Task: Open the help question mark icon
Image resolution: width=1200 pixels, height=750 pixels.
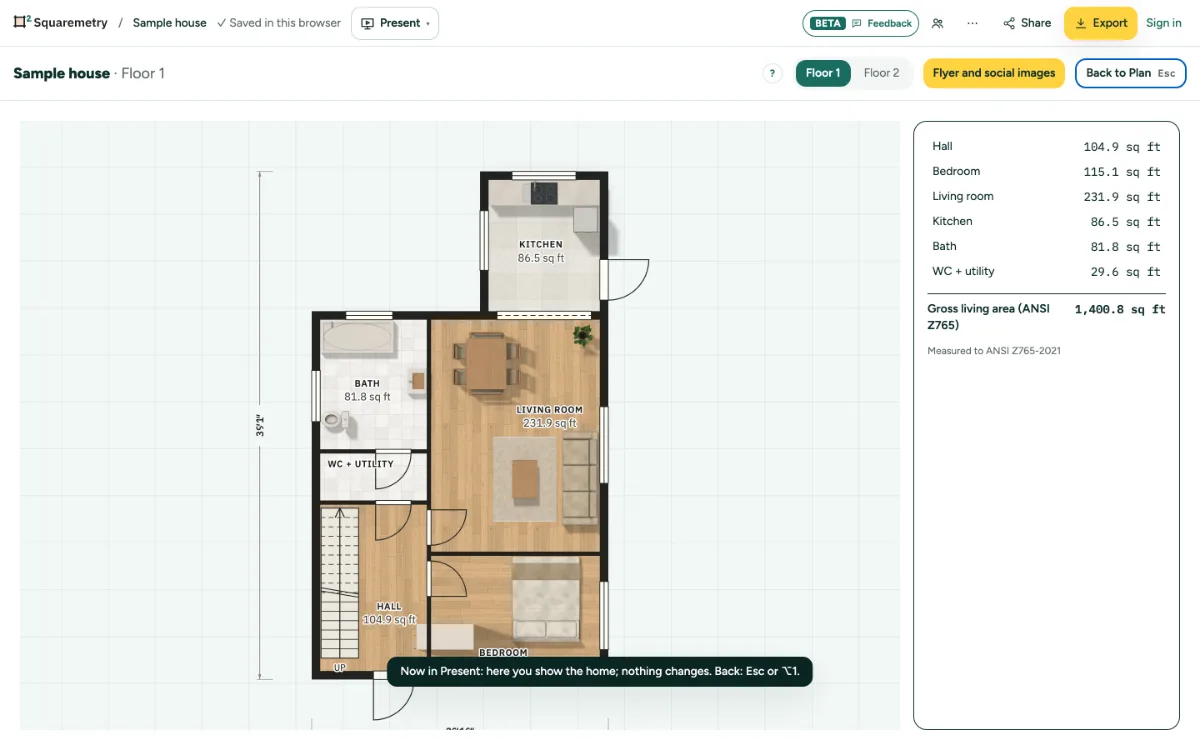Action: tap(772, 73)
